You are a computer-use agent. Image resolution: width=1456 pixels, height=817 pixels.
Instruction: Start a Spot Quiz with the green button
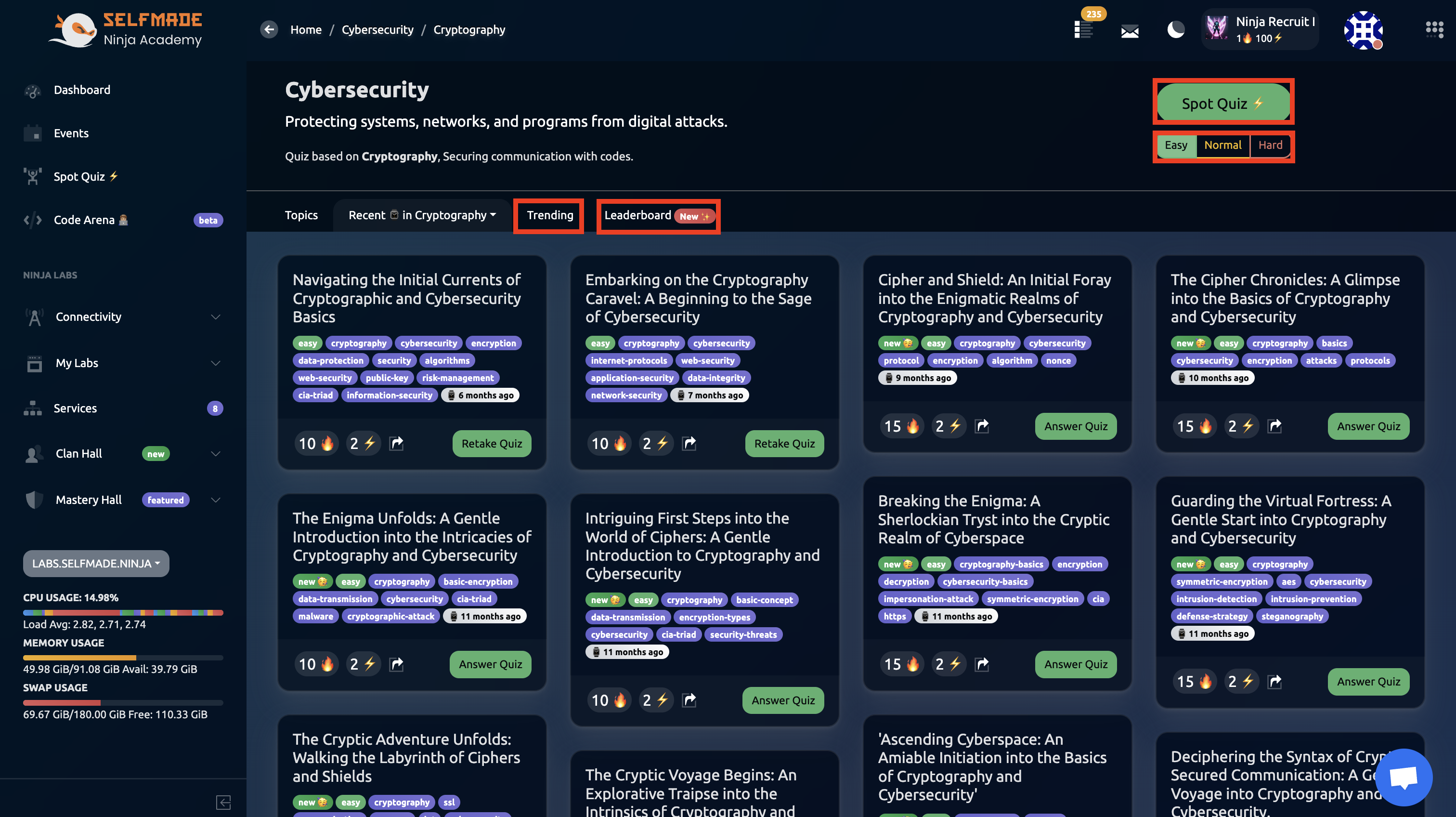(1222, 104)
